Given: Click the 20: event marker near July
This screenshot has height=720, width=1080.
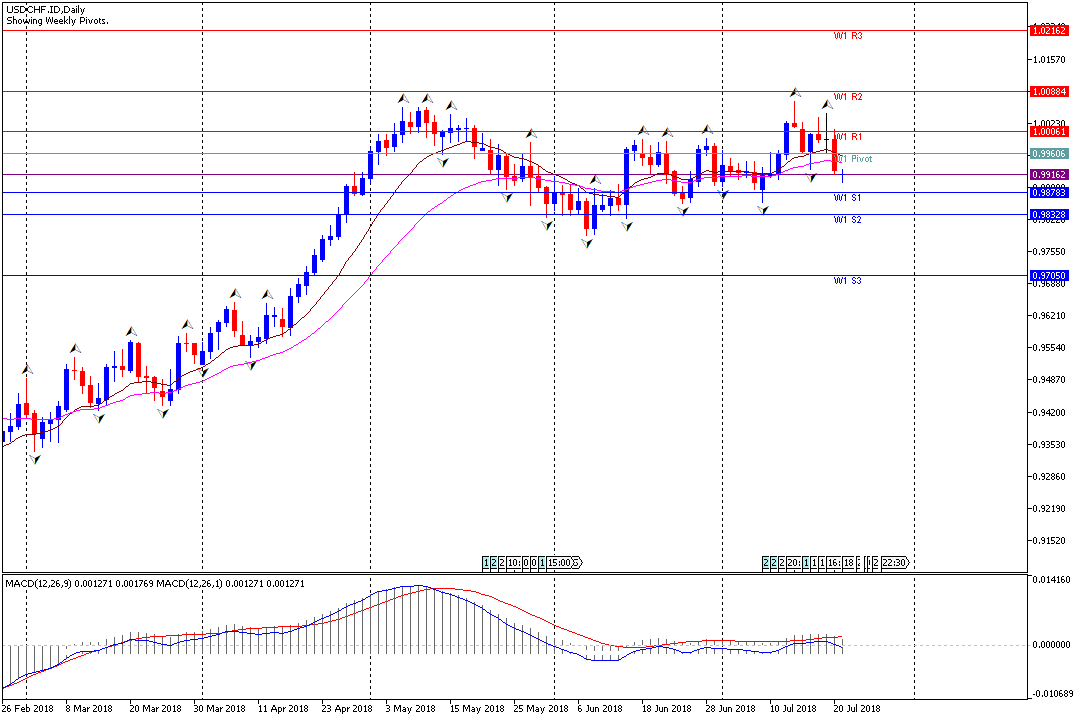Looking at the screenshot, I should [x=793, y=563].
